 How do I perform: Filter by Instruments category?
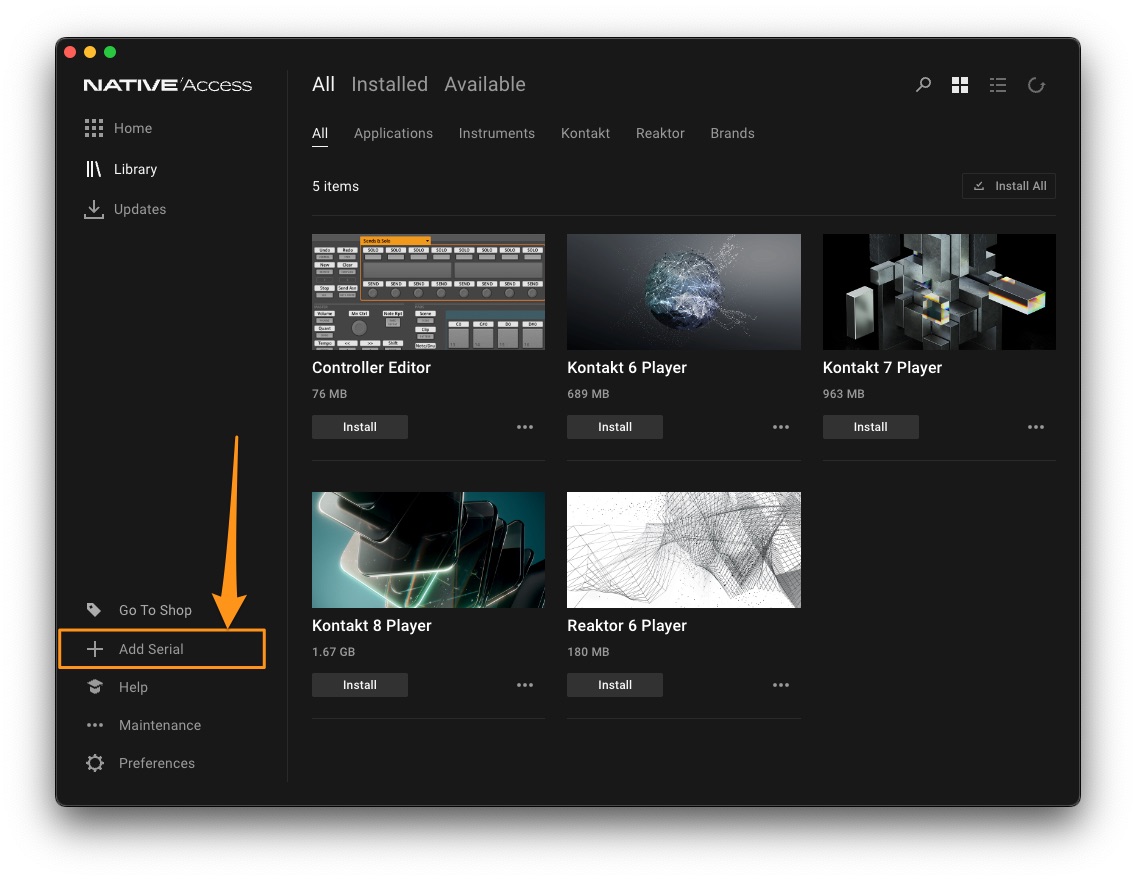497,133
